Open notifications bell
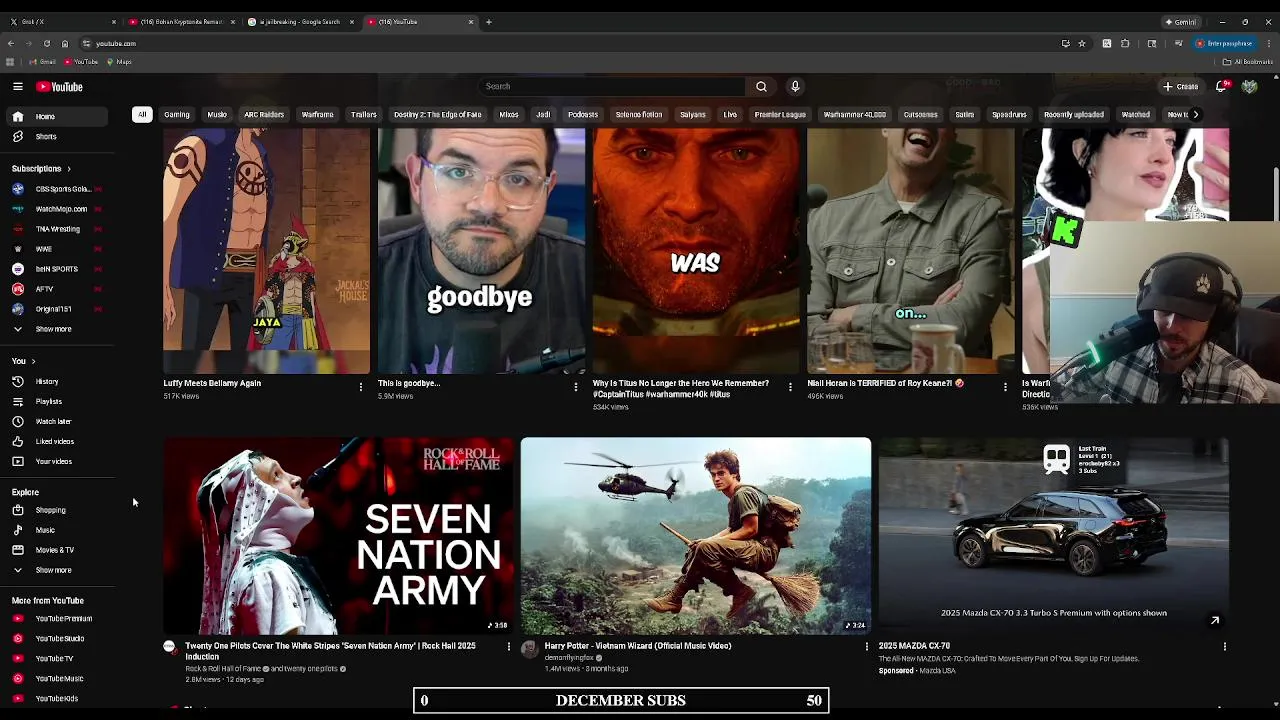This screenshot has height=720, width=1280. coord(1221,87)
